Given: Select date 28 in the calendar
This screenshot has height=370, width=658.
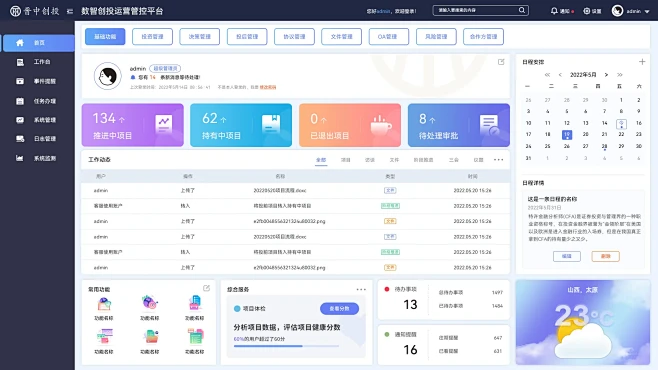Looking at the screenshot, I should tap(604, 146).
